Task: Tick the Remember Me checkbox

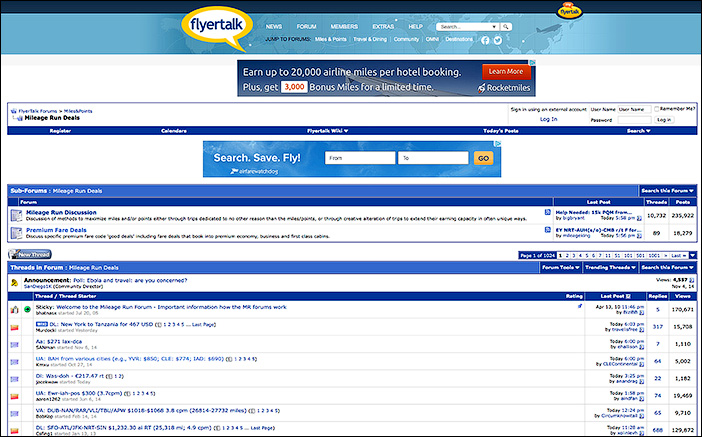Action: tap(656, 109)
